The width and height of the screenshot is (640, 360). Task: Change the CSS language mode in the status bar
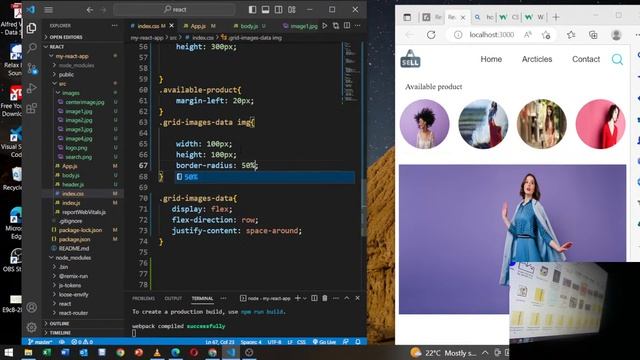pyautogui.click(x=301, y=342)
